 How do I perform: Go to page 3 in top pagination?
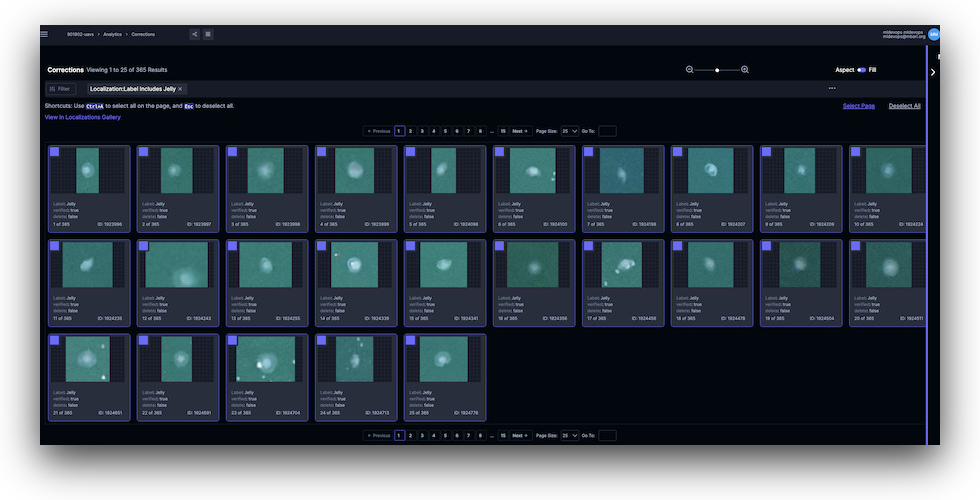coord(422,131)
